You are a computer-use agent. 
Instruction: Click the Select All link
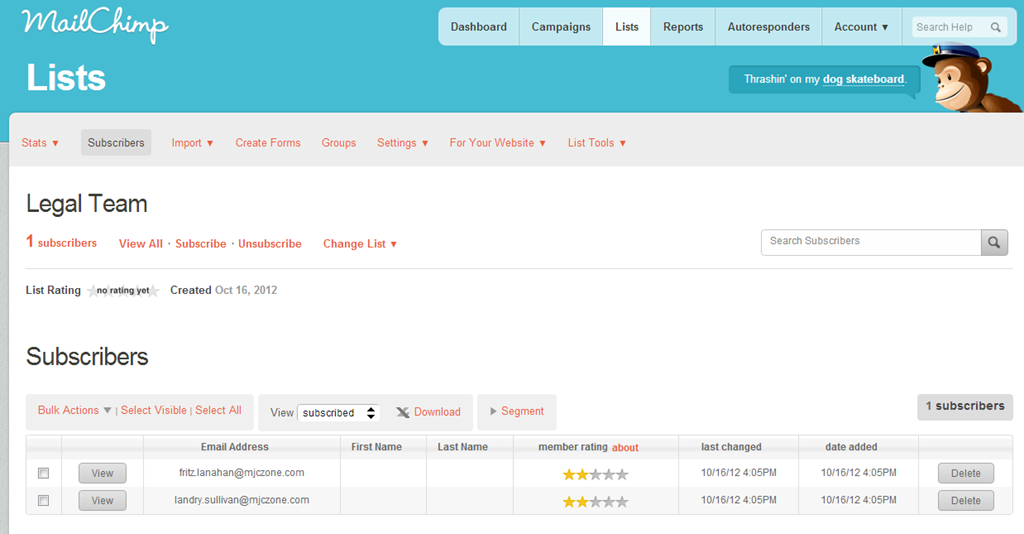pos(218,410)
